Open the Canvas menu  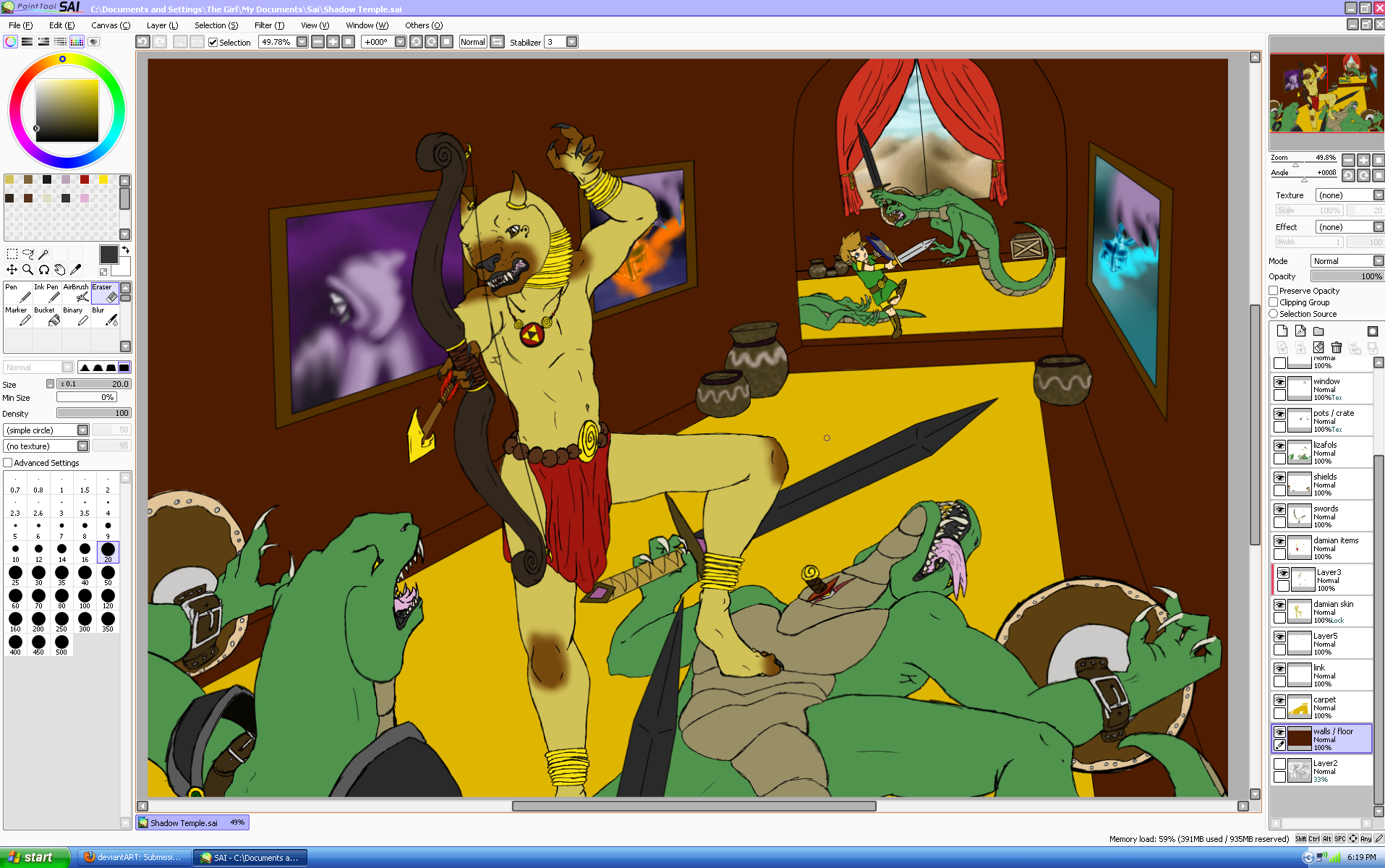tap(111, 25)
